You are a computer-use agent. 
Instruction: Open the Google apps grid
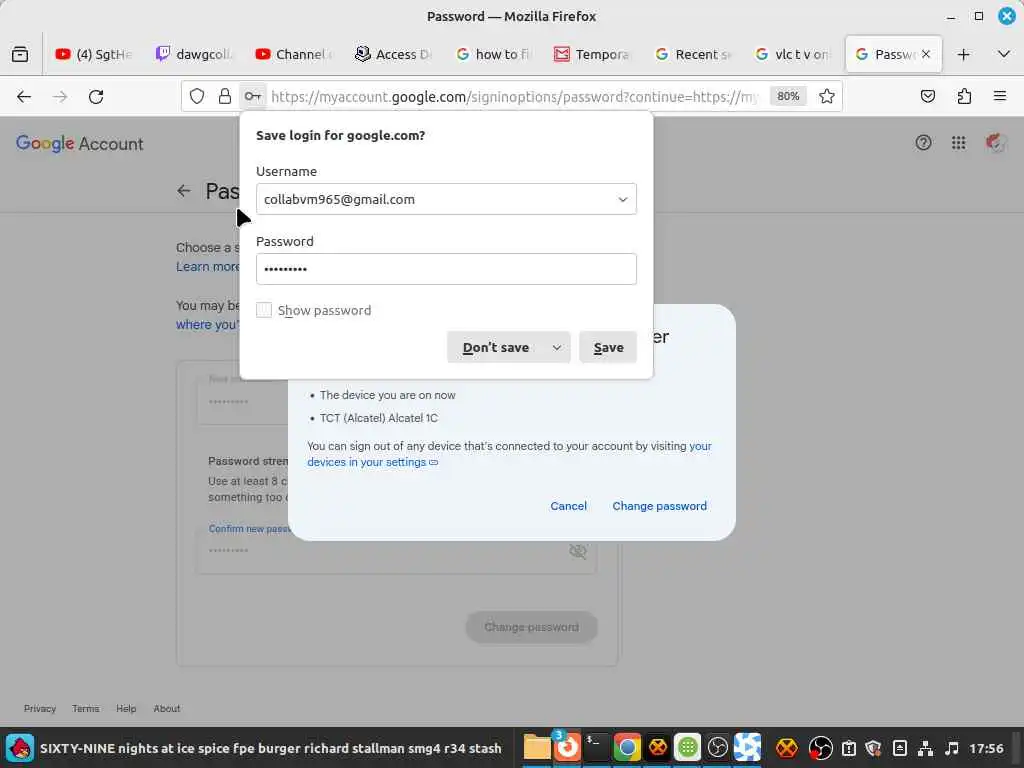(x=958, y=143)
